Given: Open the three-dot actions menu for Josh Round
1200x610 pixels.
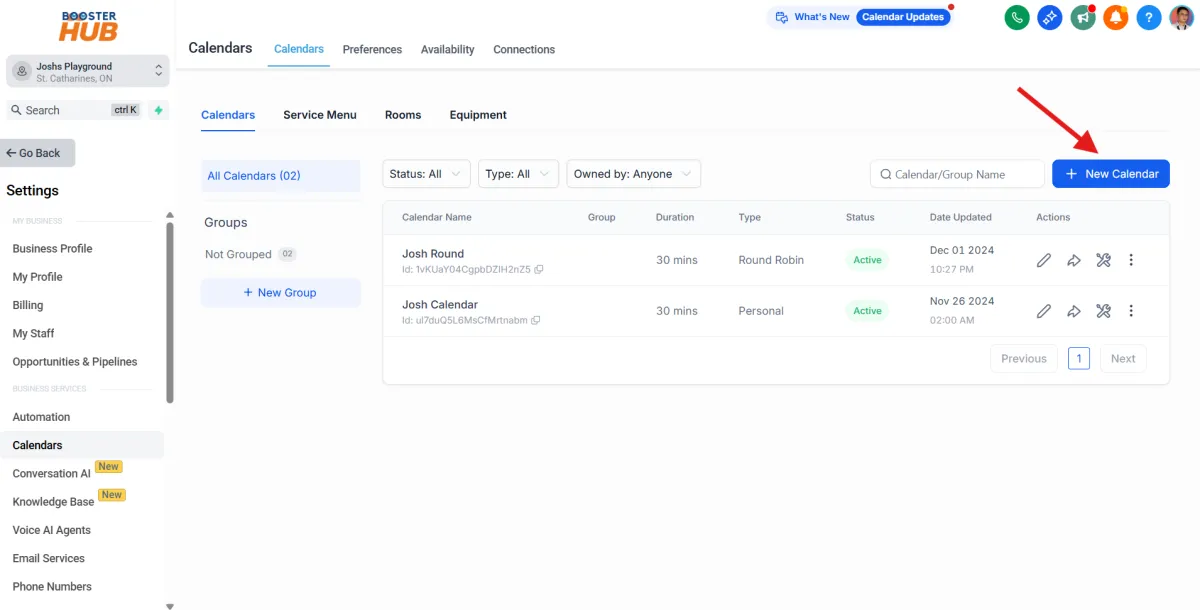Looking at the screenshot, I should click(x=1131, y=260).
